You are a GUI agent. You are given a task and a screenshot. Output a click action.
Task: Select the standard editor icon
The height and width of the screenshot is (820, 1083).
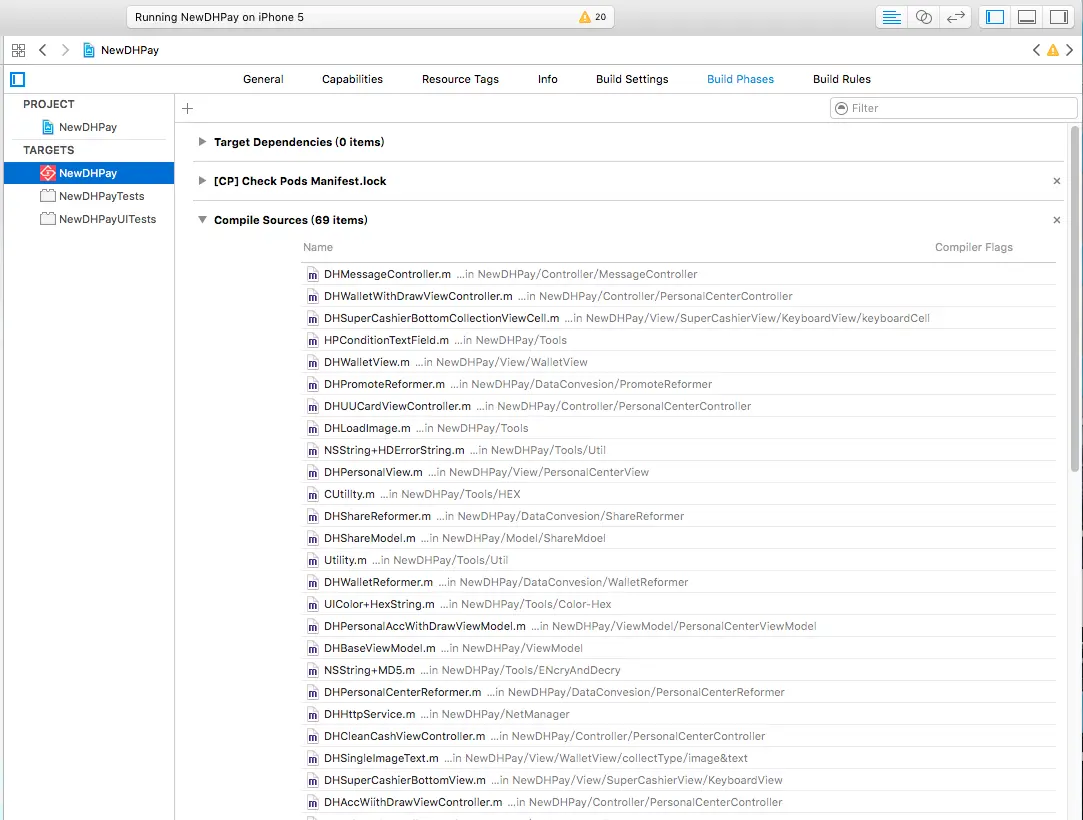point(891,17)
